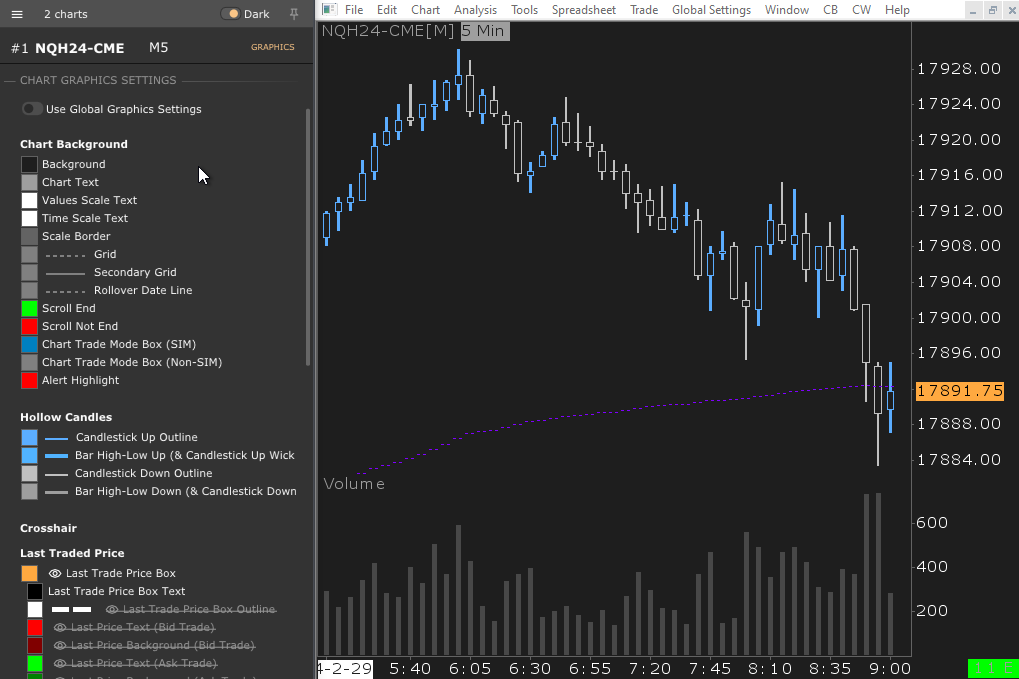1019x679 pixels.
Task: Toggle visibility of Last Trade Price Box Outline
Action: pos(112,609)
